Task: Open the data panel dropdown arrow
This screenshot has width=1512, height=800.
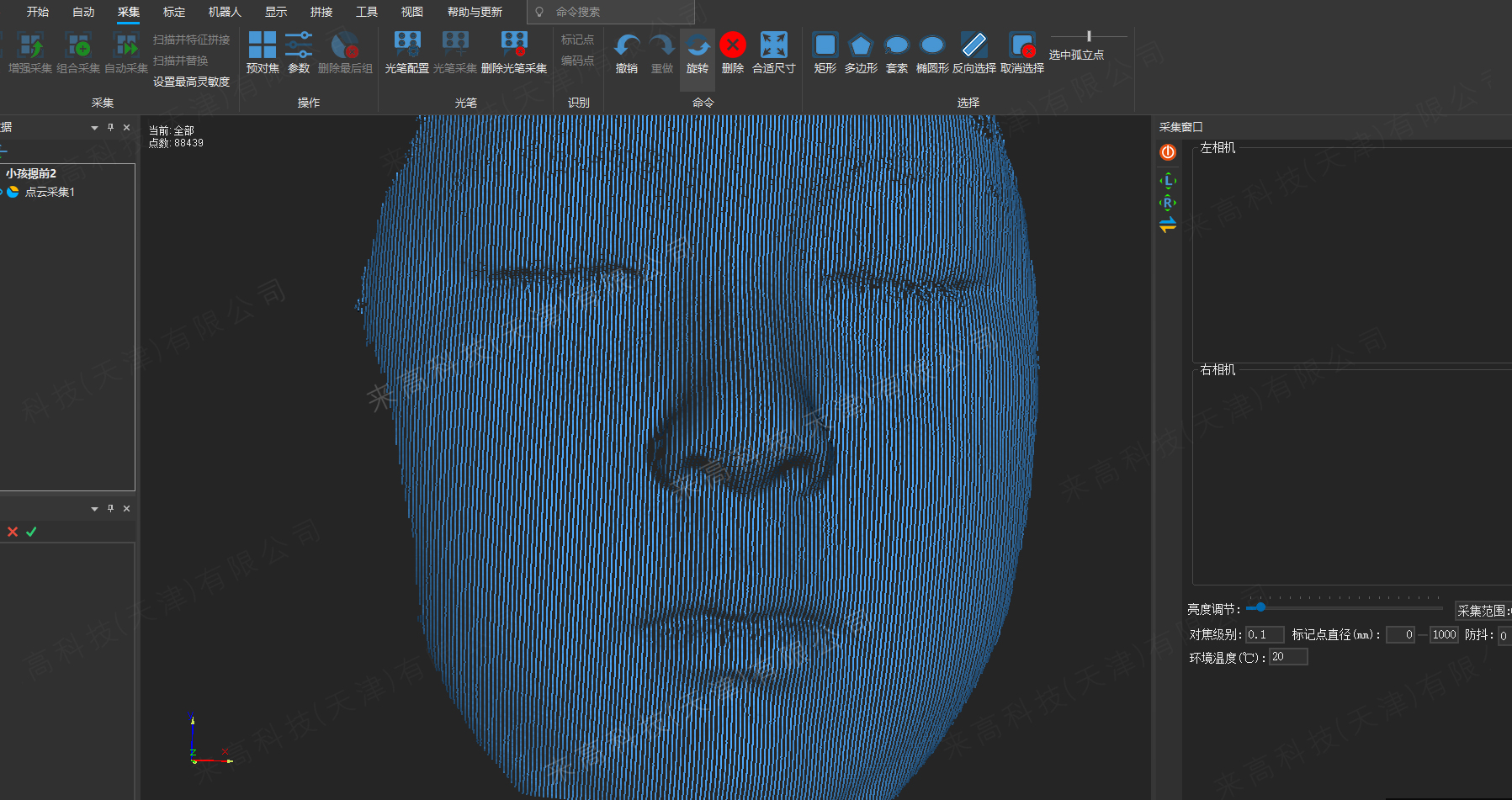Action: coord(94,128)
